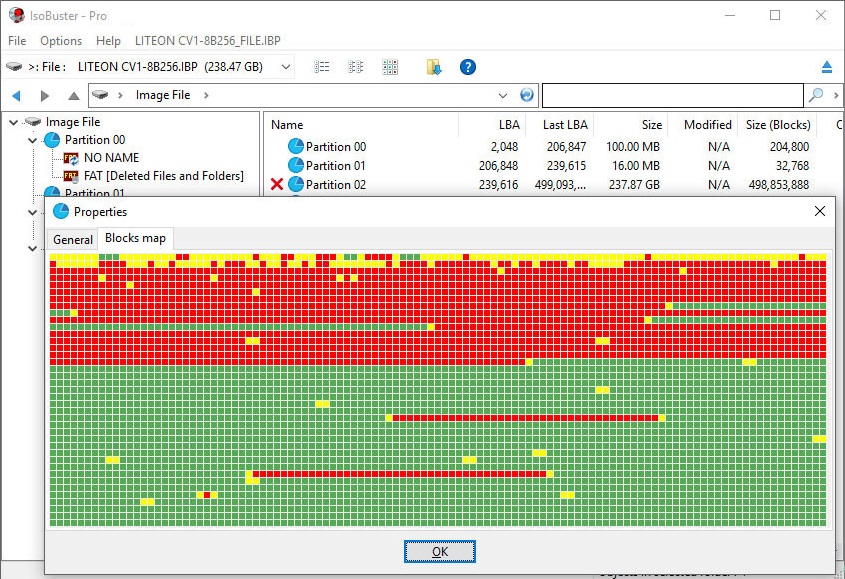Viewport: 845px width, 579px height.
Task: Collapse Partition 00 in the tree
Action: (x=33, y=140)
